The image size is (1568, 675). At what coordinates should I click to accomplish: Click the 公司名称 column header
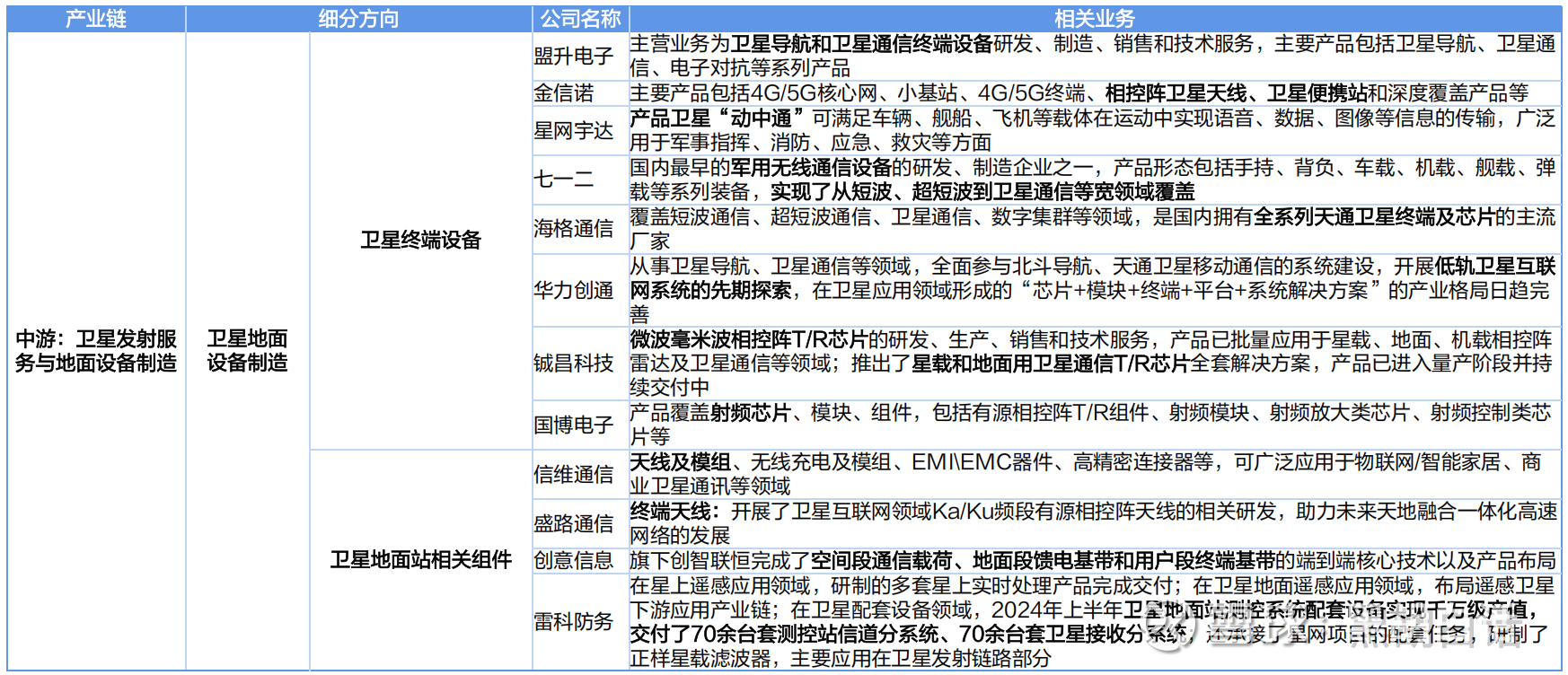coord(581,18)
